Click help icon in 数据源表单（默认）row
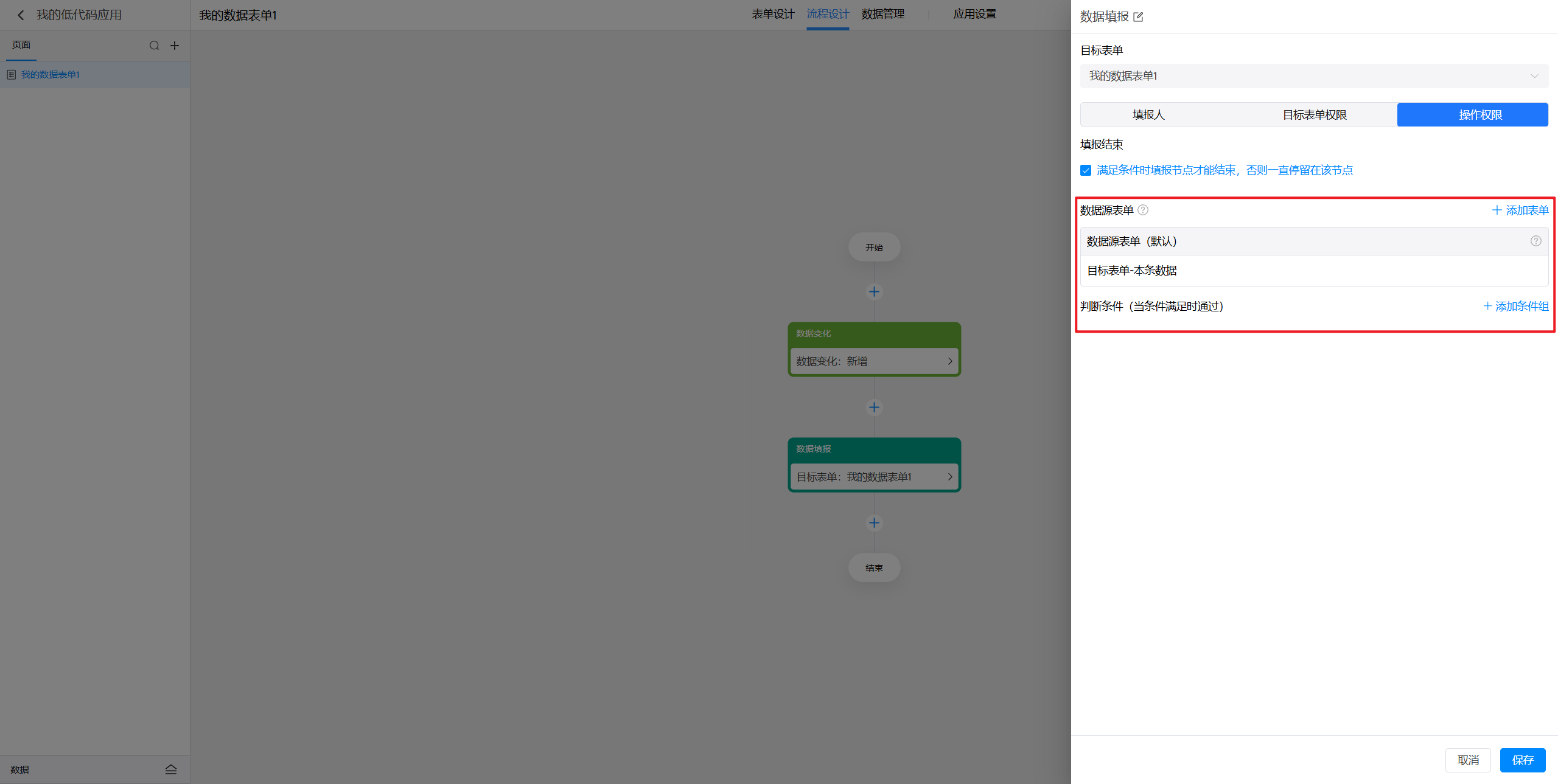The image size is (1558, 784). pos(1535,241)
